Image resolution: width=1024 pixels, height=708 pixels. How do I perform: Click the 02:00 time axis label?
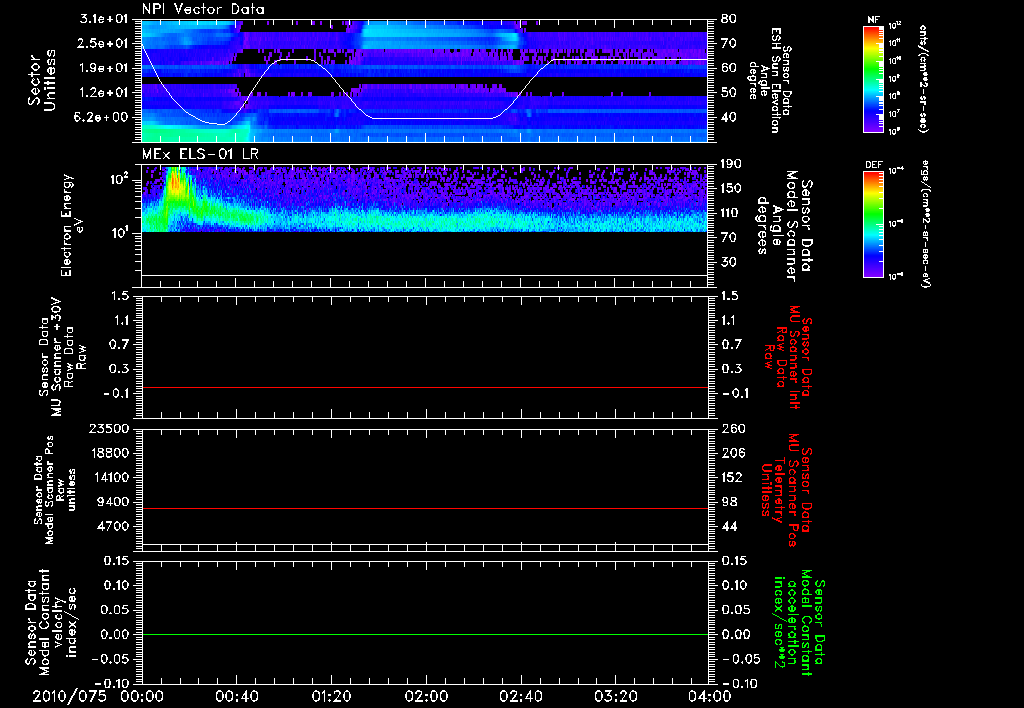point(426,696)
